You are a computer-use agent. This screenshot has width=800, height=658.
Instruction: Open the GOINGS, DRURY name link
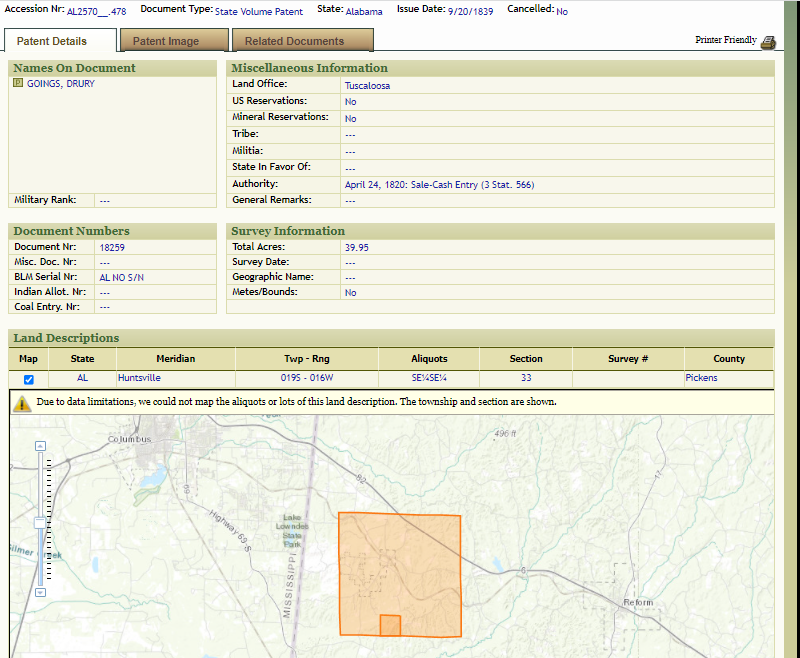point(61,84)
